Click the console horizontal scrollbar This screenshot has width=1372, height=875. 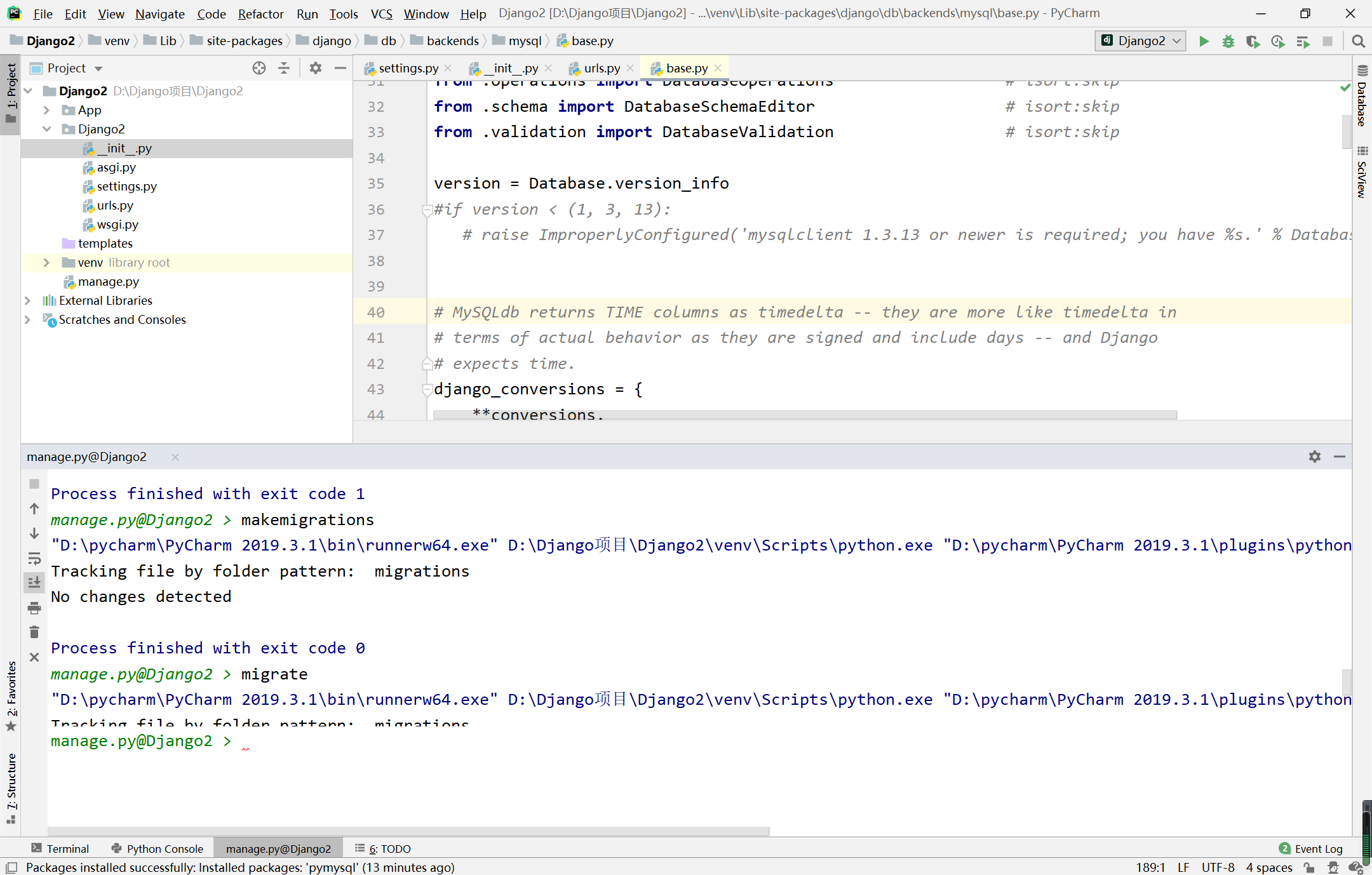[408, 831]
